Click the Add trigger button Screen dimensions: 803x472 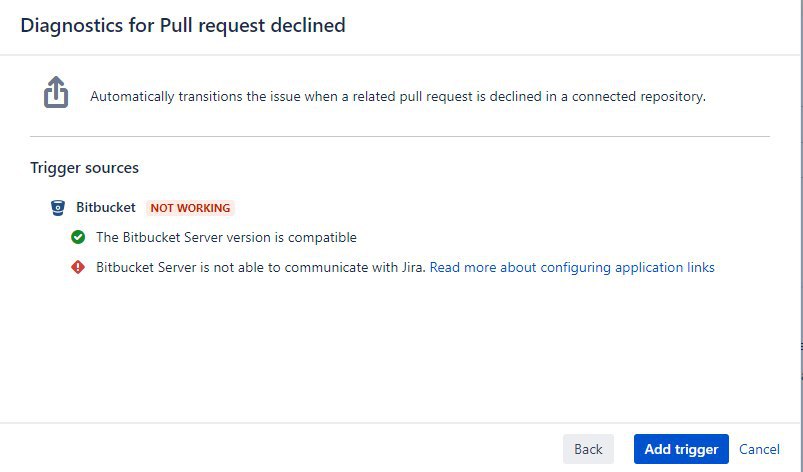[681, 449]
